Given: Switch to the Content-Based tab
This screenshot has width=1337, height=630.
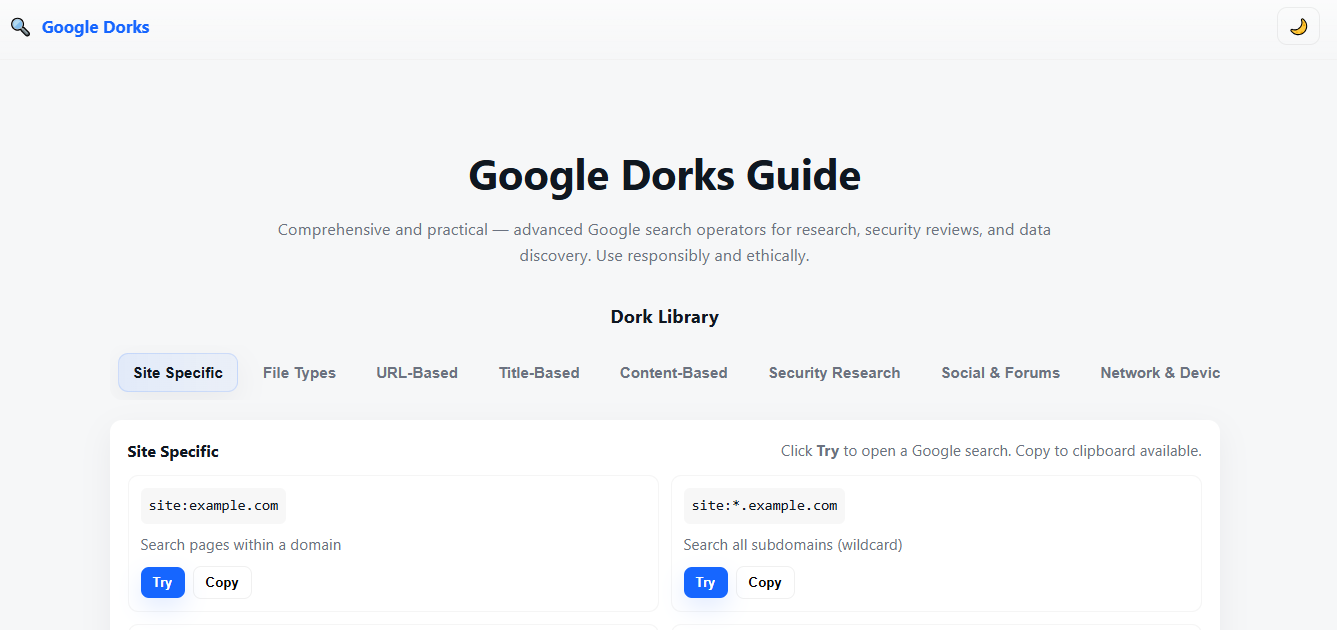Looking at the screenshot, I should pos(673,372).
